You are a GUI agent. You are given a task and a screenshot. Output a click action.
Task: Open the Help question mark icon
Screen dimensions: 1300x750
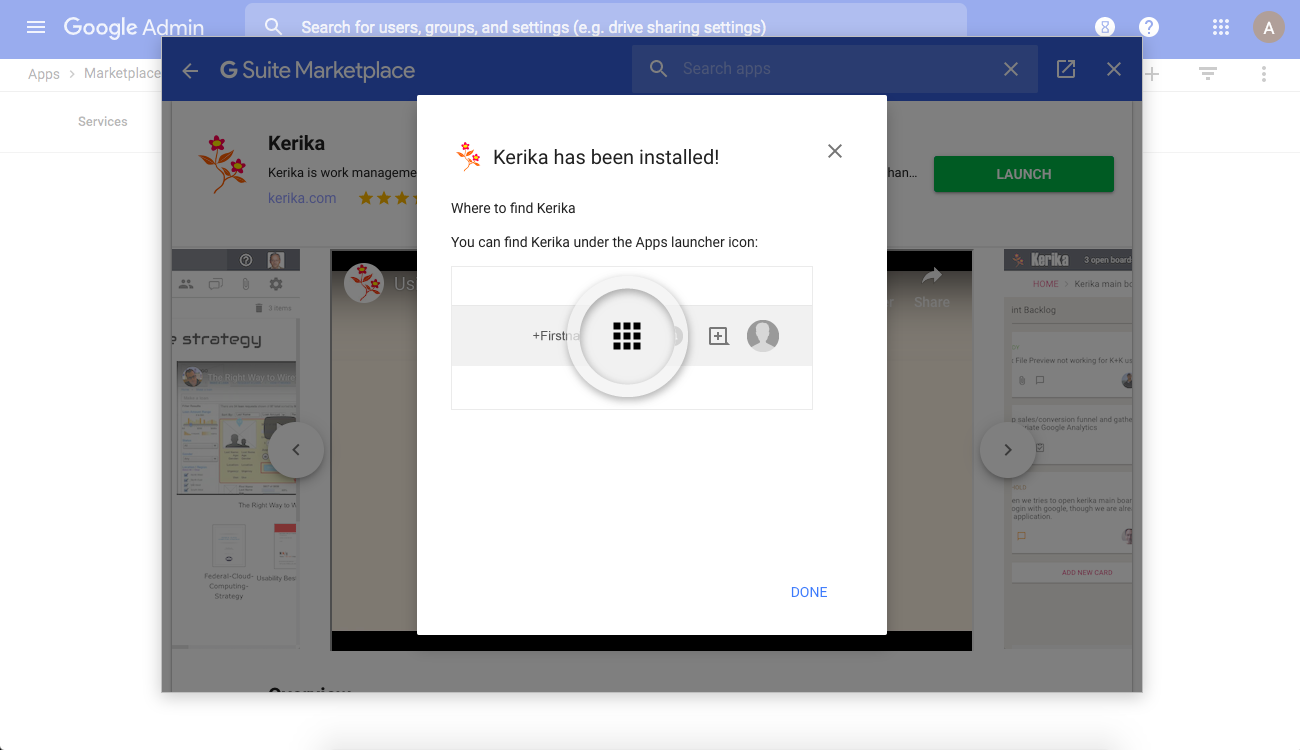tap(1149, 27)
